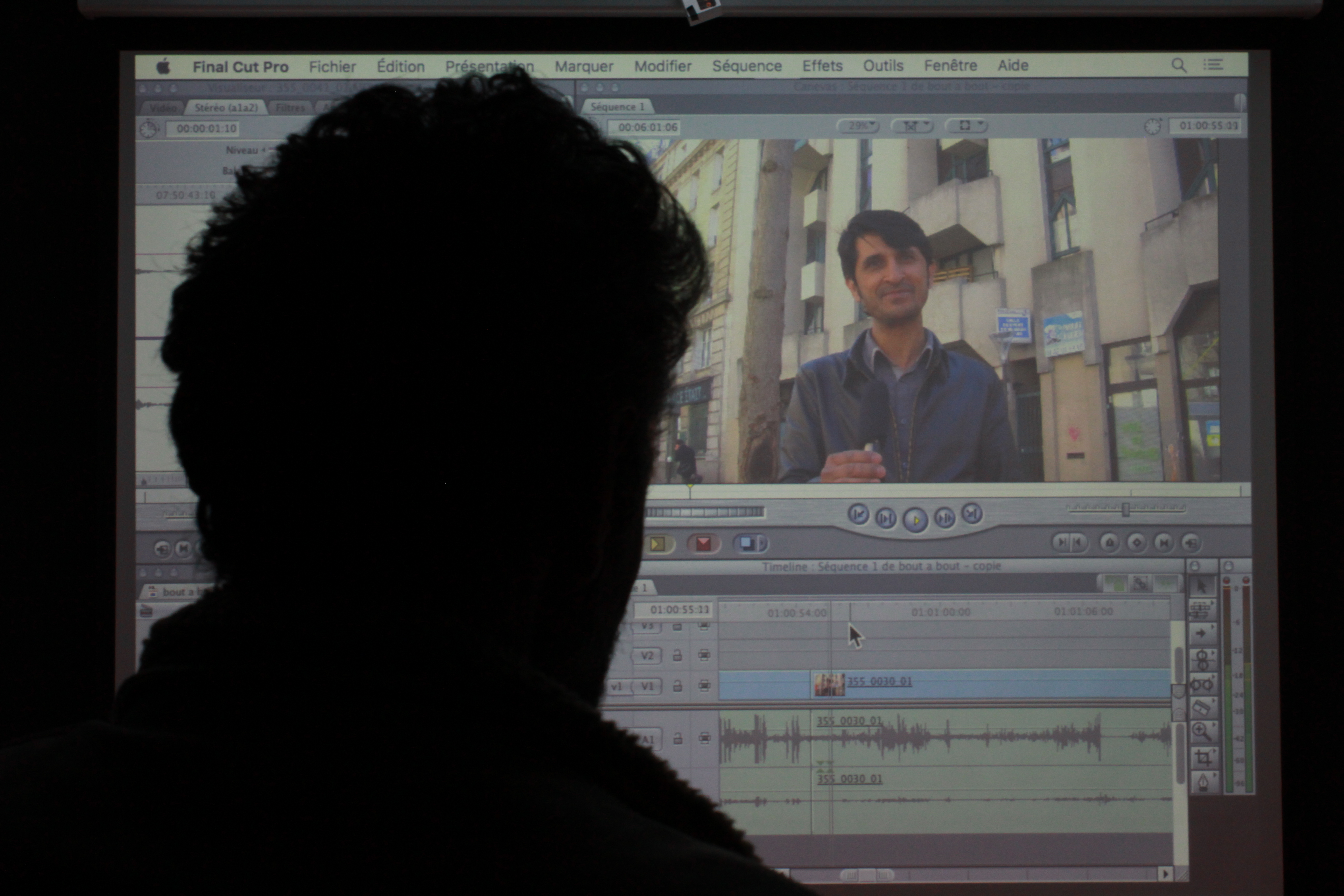
Task: Switch to Stéréo (a1a2) tab in Viewer
Action: tap(226, 107)
